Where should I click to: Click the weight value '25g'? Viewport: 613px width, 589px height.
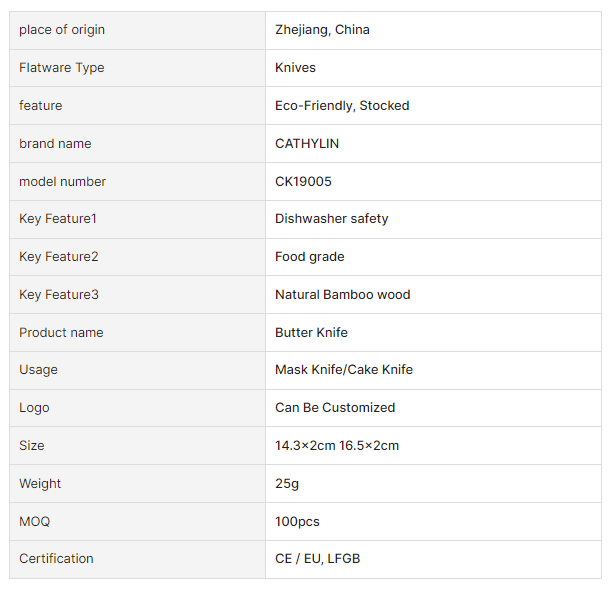287,484
